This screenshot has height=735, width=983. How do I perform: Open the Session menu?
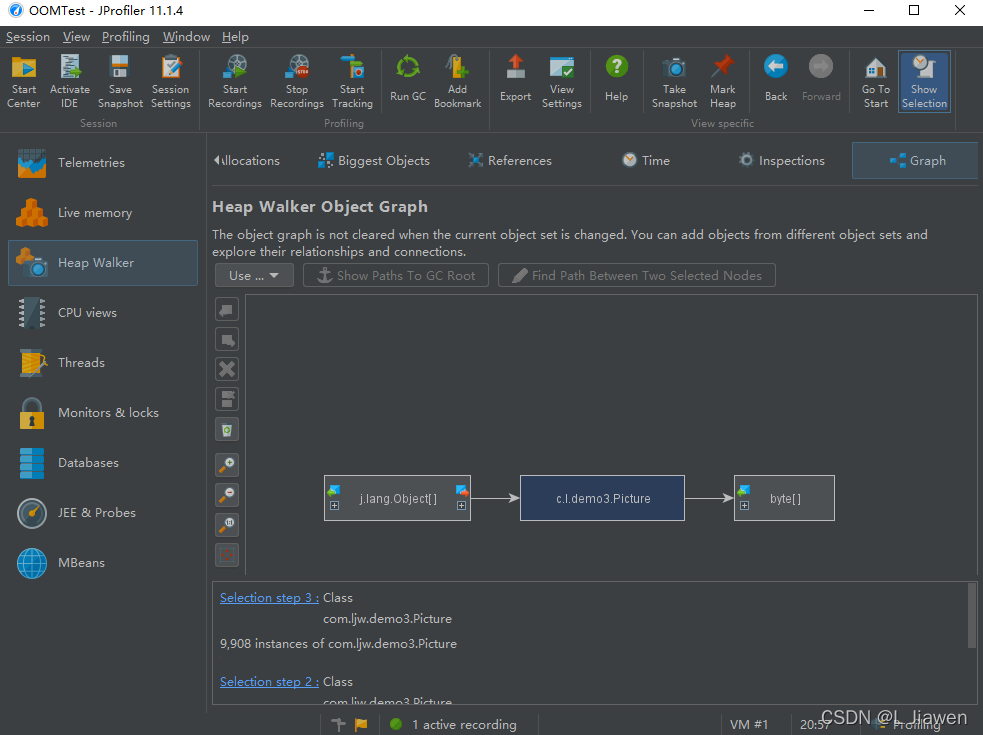28,37
